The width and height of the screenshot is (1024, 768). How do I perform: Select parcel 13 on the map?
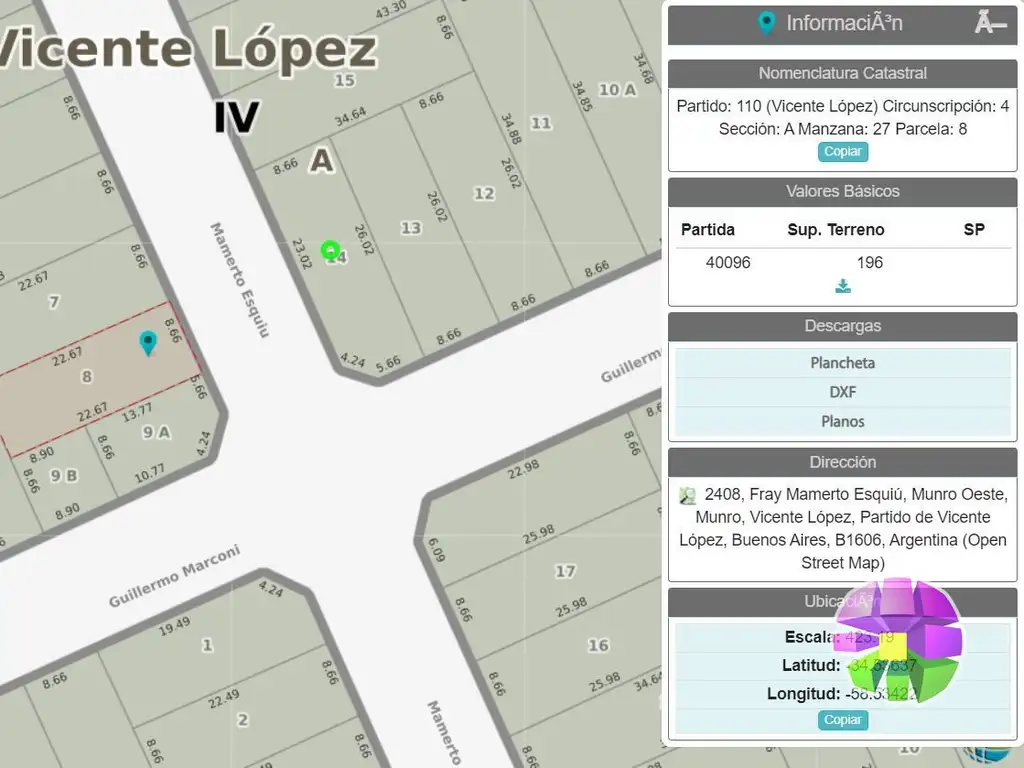[x=411, y=228]
